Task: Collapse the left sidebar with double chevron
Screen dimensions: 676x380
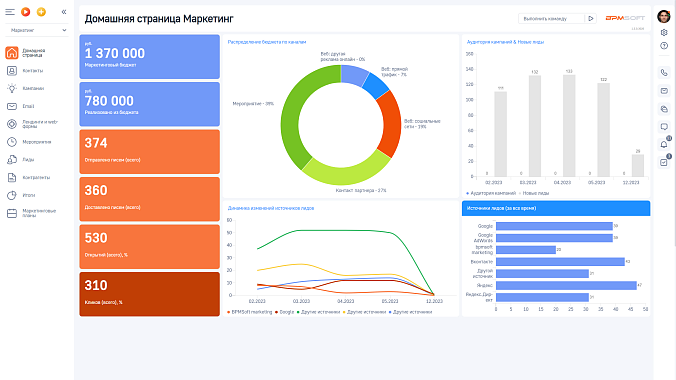Action: click(64, 12)
